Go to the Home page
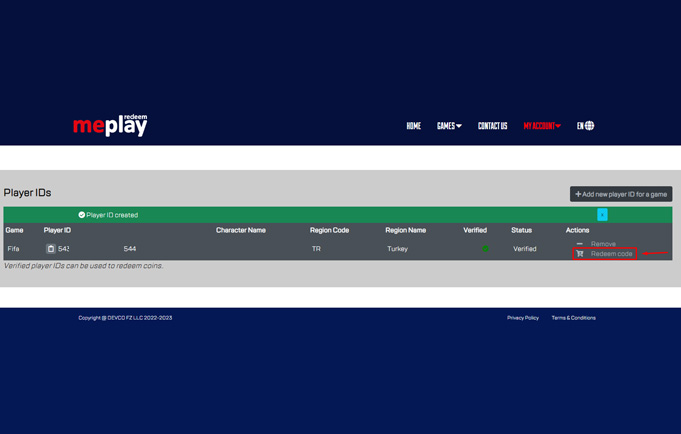This screenshot has width=681, height=434. (x=413, y=126)
